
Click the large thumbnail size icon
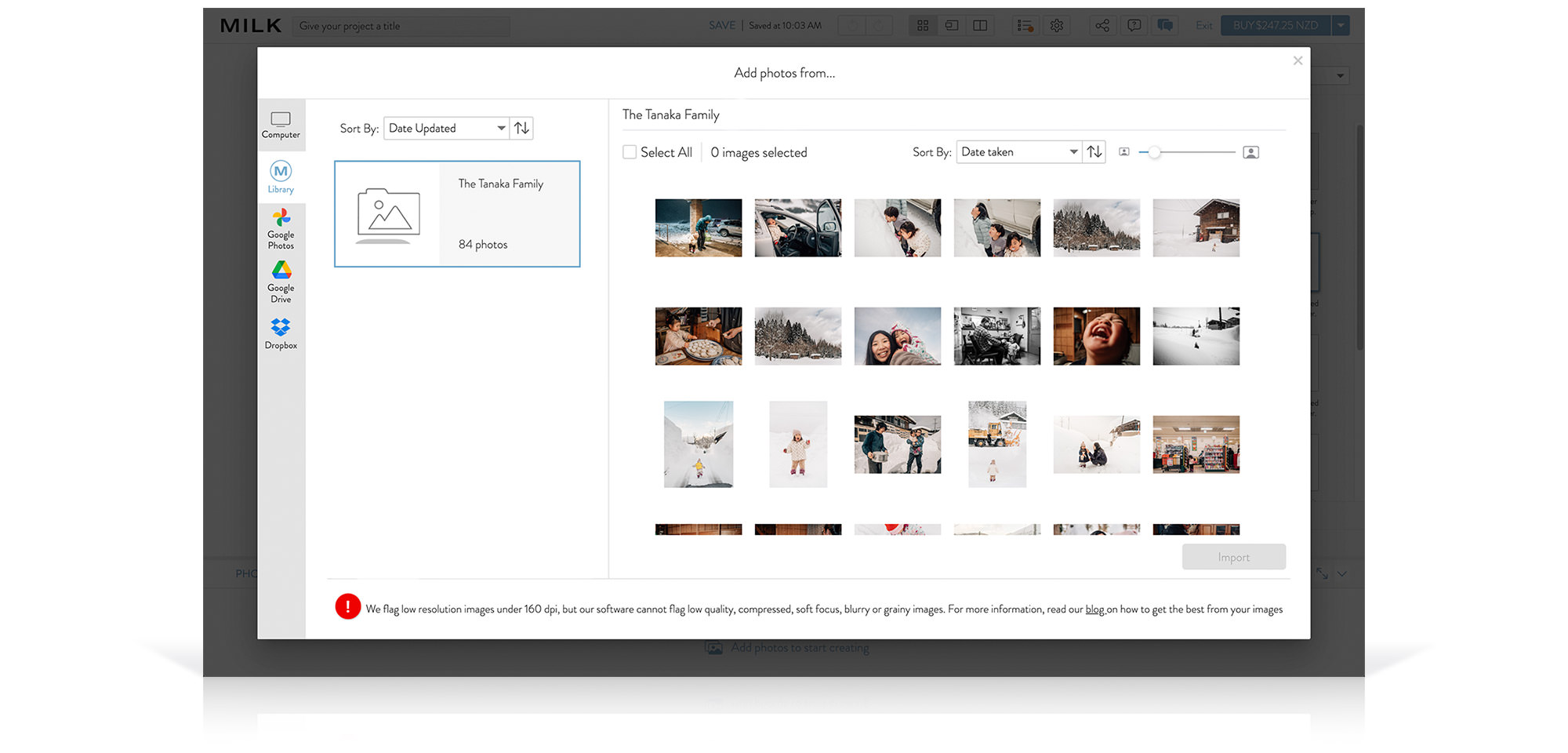click(x=1250, y=152)
